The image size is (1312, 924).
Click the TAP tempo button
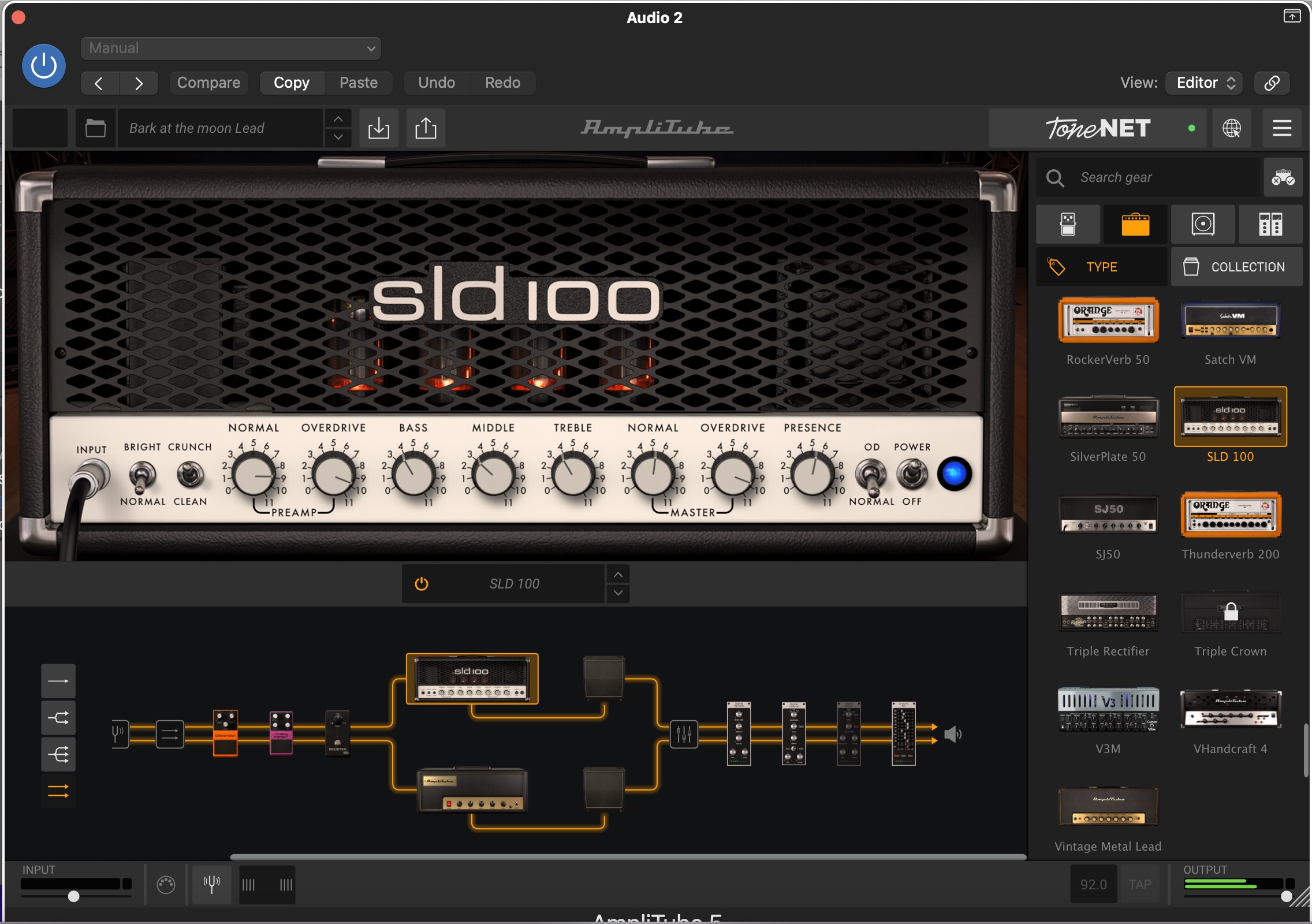(x=1140, y=884)
